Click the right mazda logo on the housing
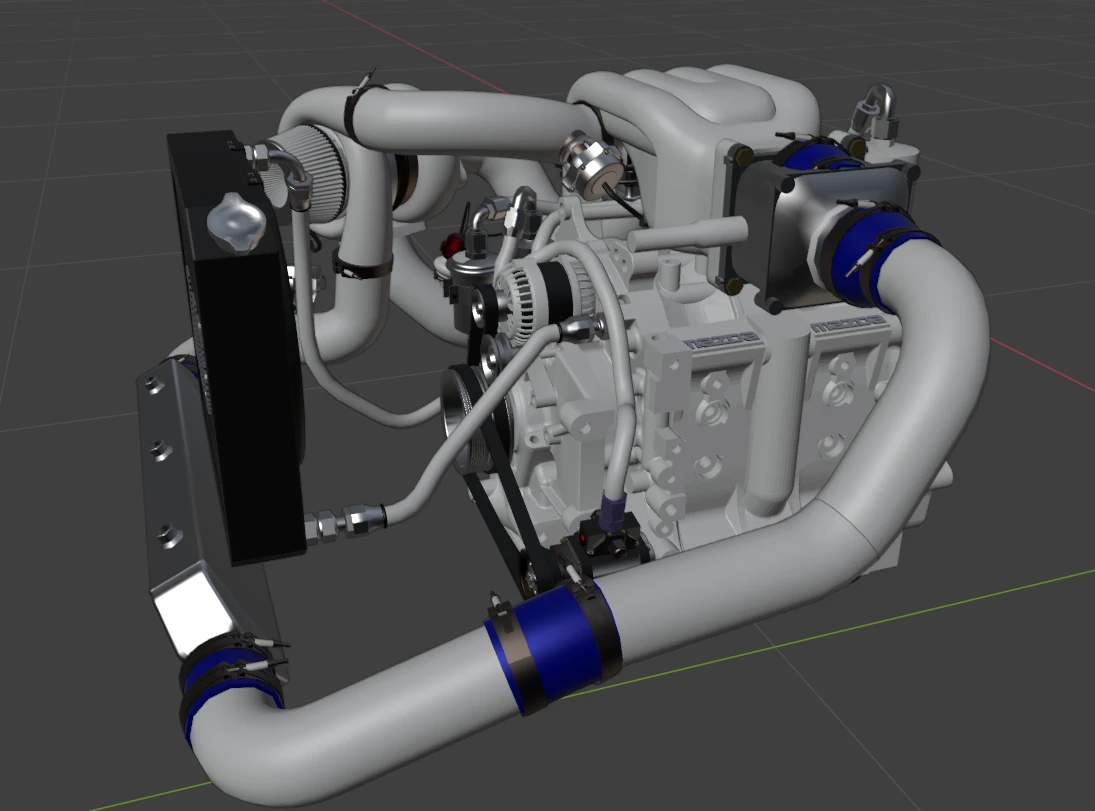The width and height of the screenshot is (1095, 811). 848,324
